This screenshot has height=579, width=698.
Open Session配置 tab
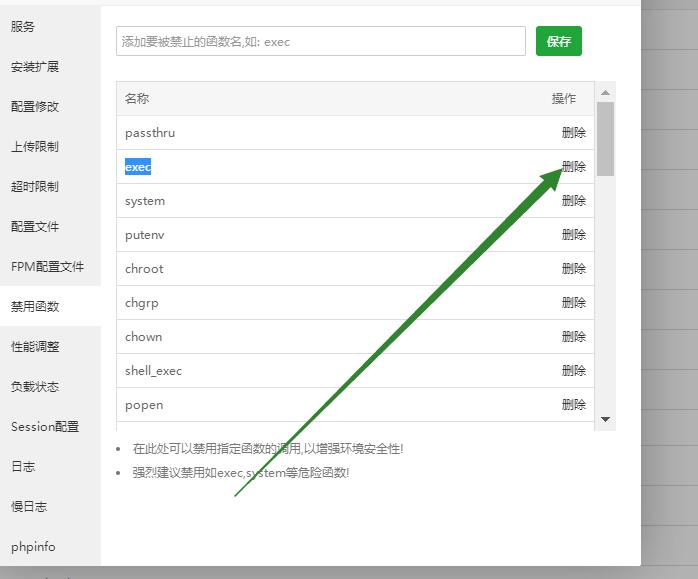click(x=45, y=427)
